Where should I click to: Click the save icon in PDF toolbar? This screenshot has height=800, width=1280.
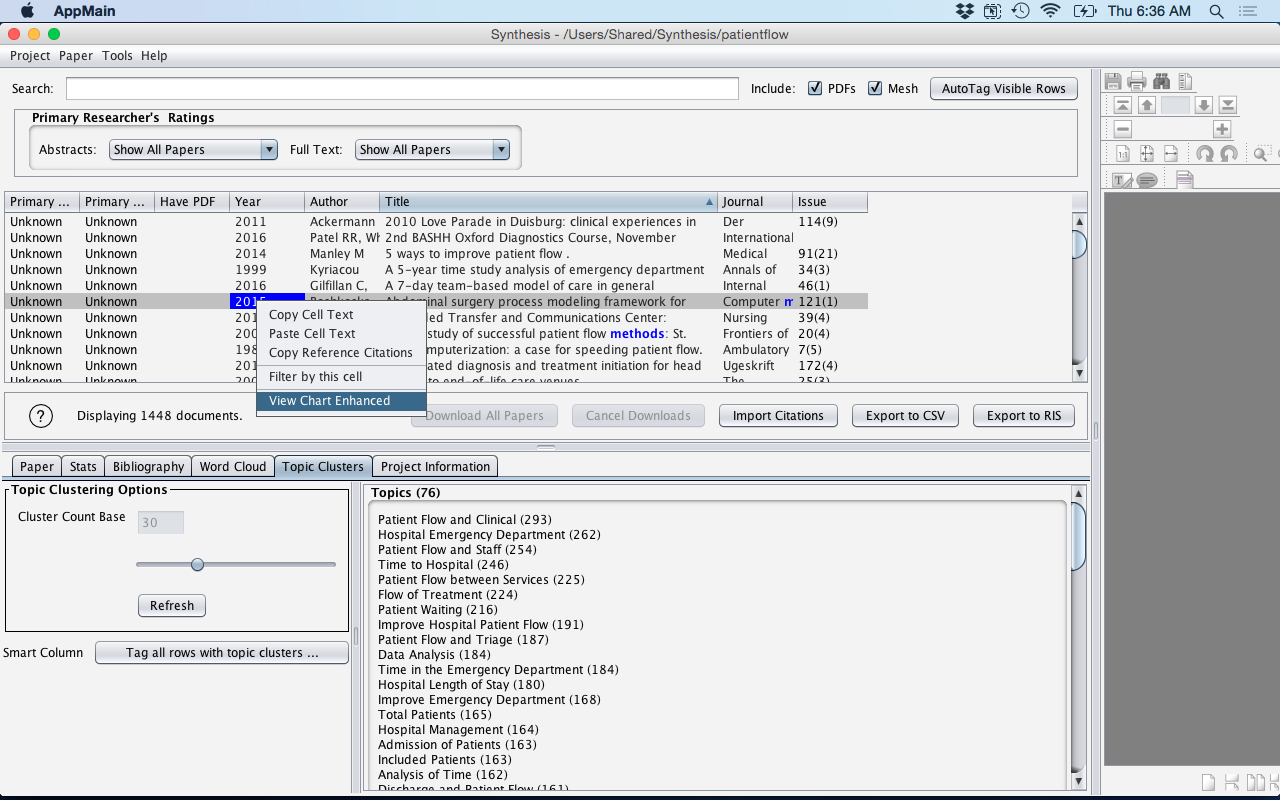coord(1113,81)
